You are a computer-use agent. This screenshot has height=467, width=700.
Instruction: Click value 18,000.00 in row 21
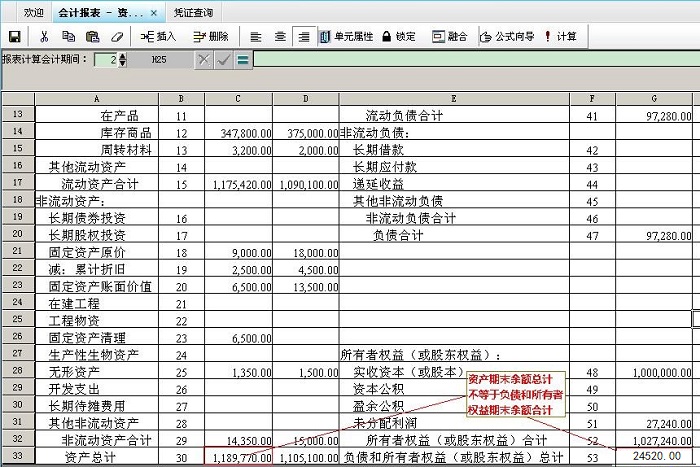point(306,253)
